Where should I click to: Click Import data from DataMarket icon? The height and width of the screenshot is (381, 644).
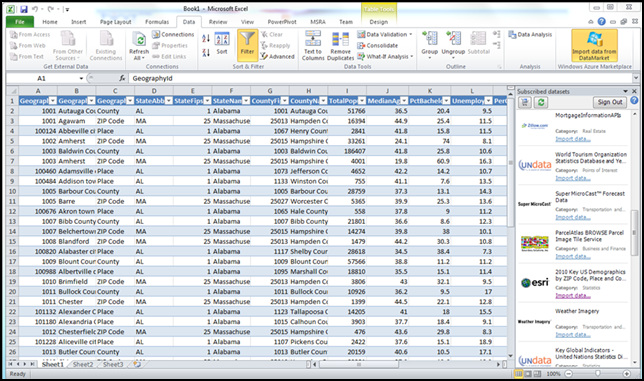594,39
